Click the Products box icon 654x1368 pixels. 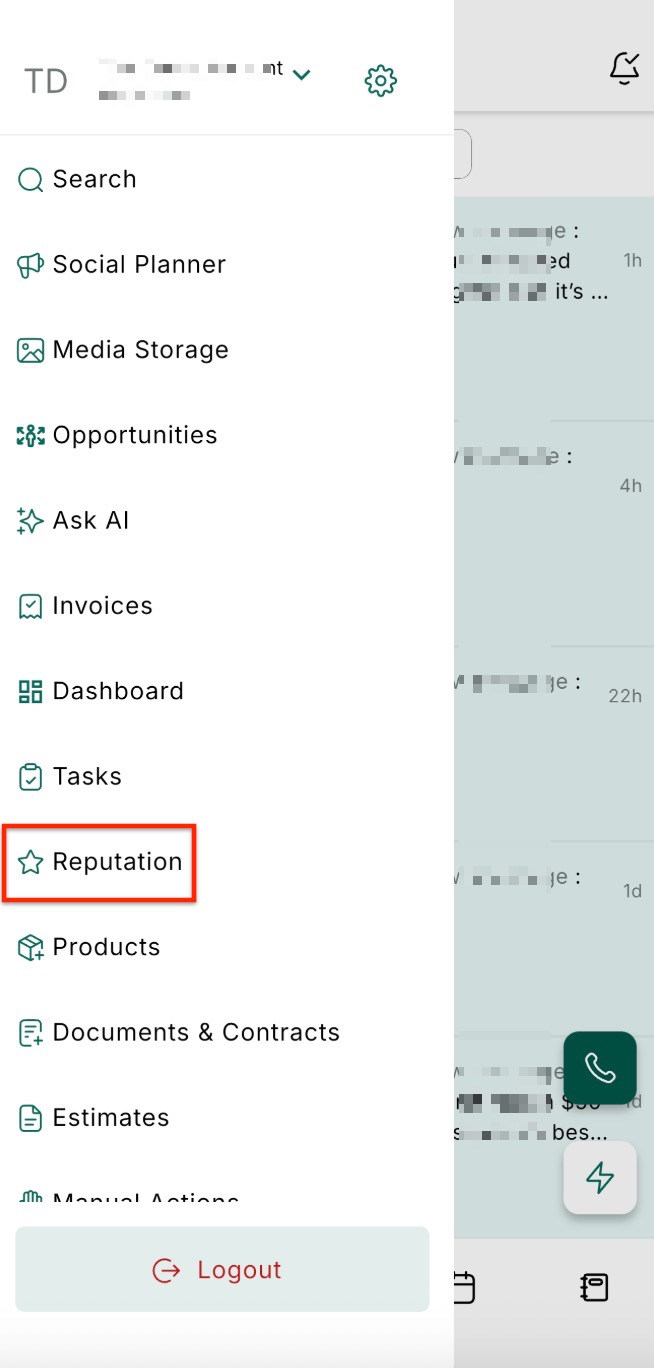(x=30, y=948)
